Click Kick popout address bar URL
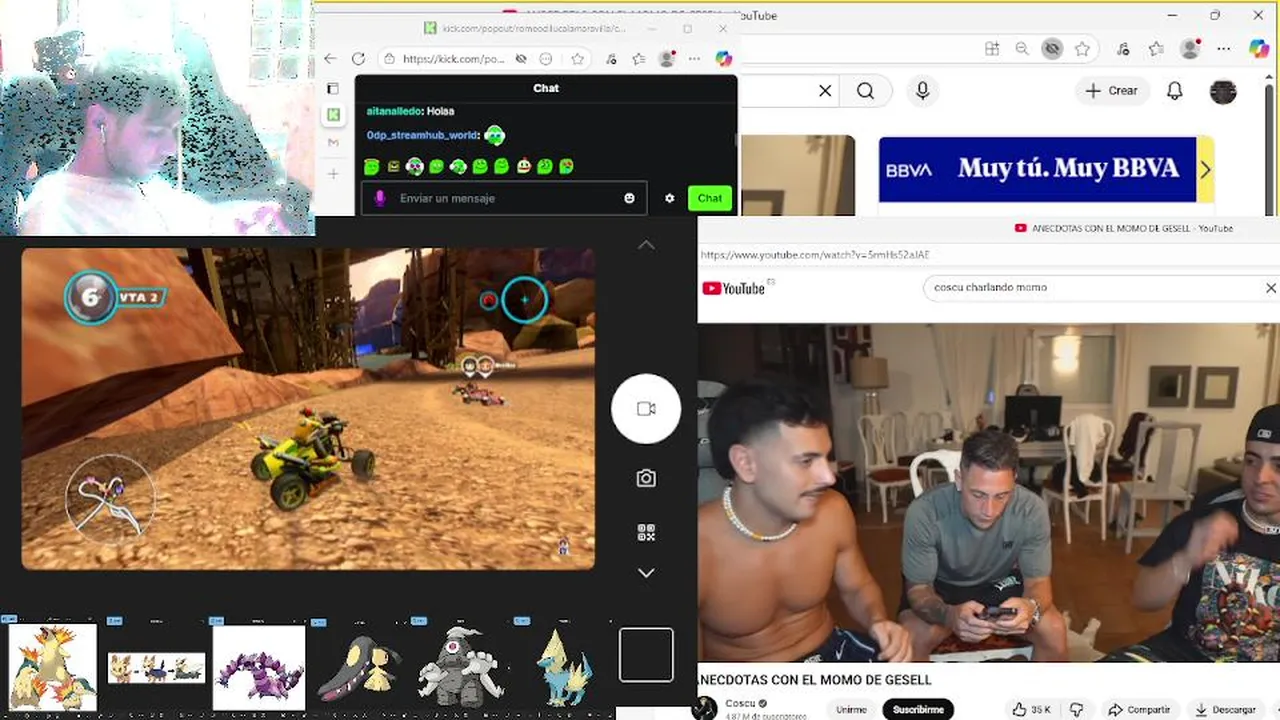The width and height of the screenshot is (1280, 720). pos(453,59)
